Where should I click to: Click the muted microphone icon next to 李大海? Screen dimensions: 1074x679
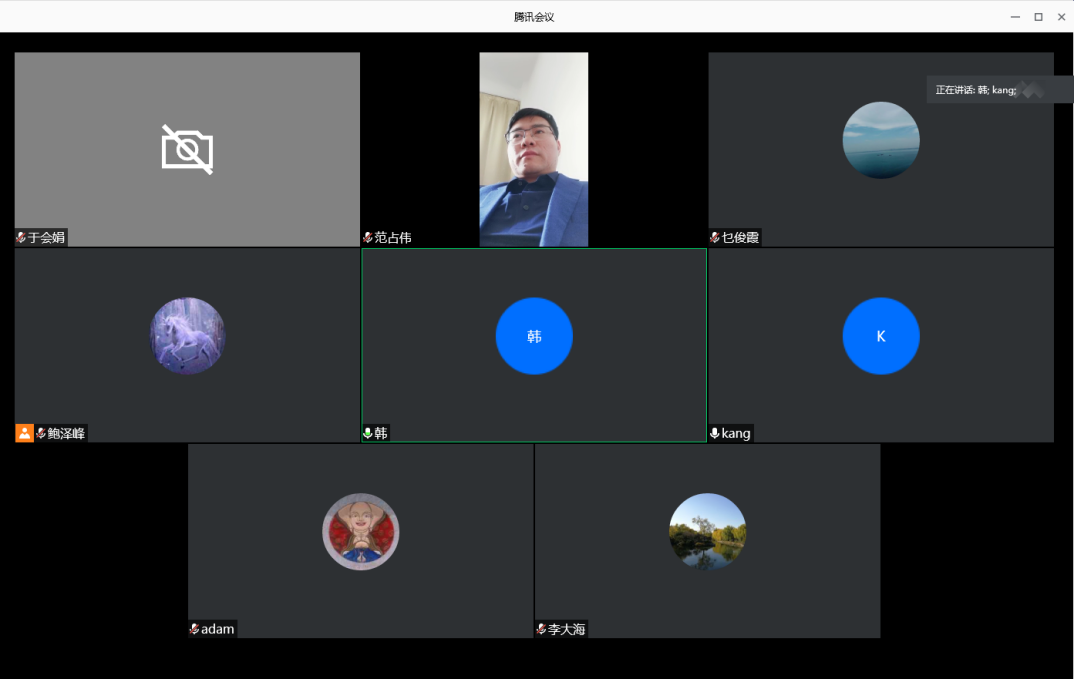[541, 629]
